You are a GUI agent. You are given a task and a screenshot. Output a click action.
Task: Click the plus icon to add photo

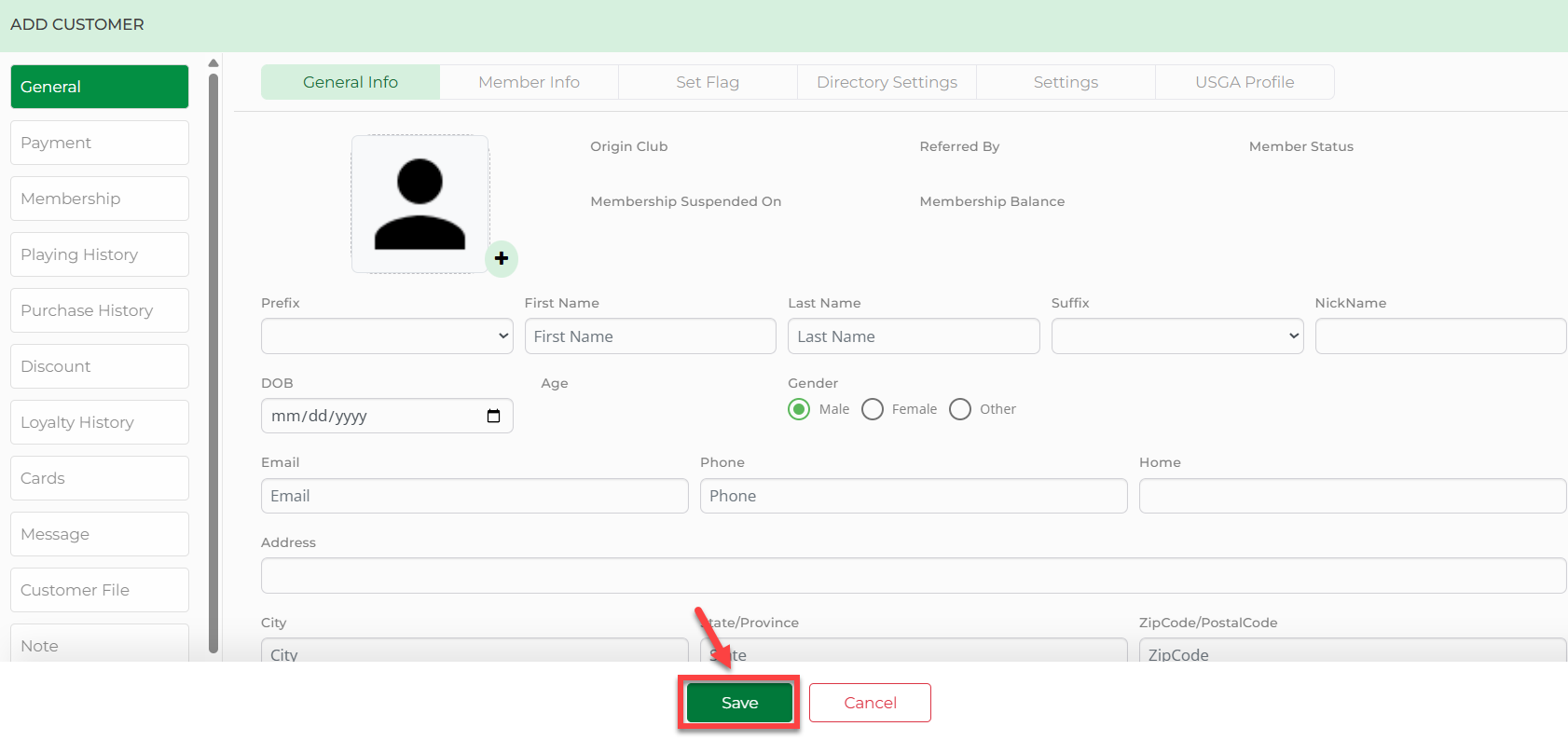[x=502, y=258]
